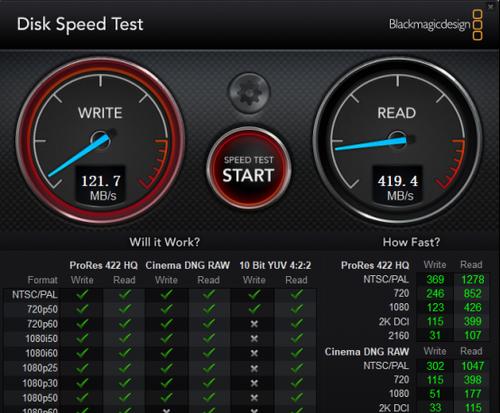Image resolution: width=500 pixels, height=413 pixels.
Task: Click '10 Bit YUV 4:2:2' column header
Action: [x=275, y=265]
